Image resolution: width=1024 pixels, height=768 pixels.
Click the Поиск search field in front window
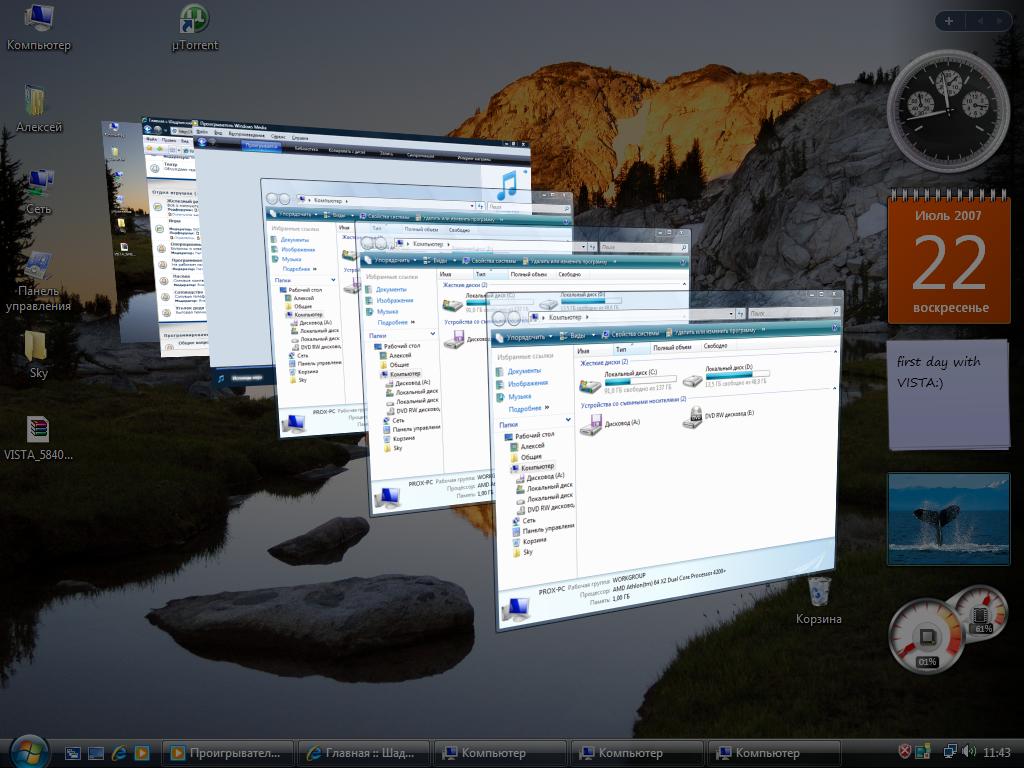[793, 312]
